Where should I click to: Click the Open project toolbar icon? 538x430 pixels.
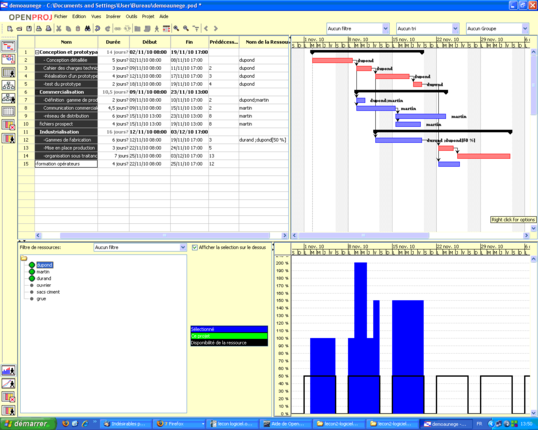point(20,28)
